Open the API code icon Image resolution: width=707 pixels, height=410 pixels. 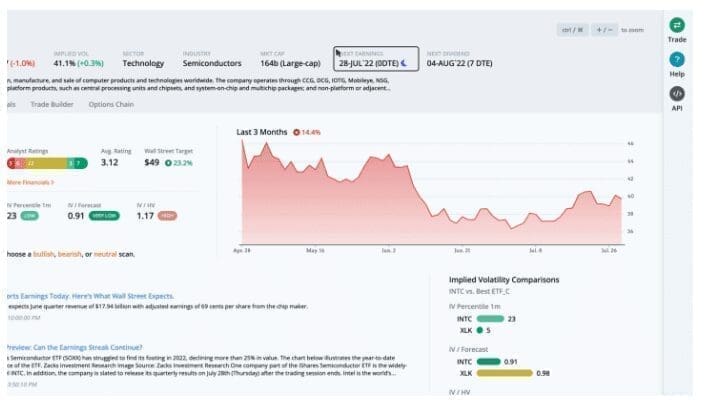tap(677, 94)
